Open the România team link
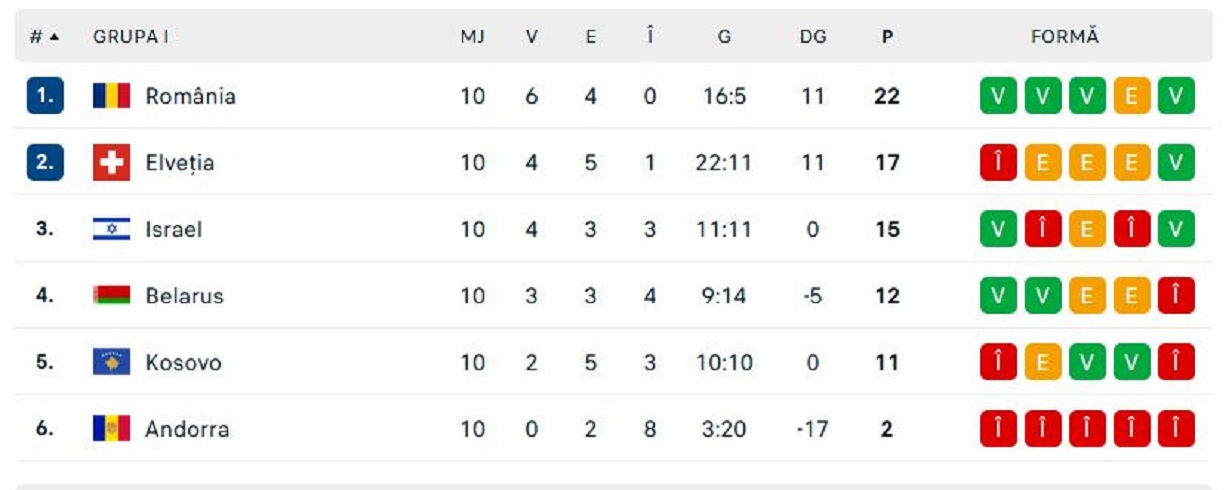 click(191, 96)
